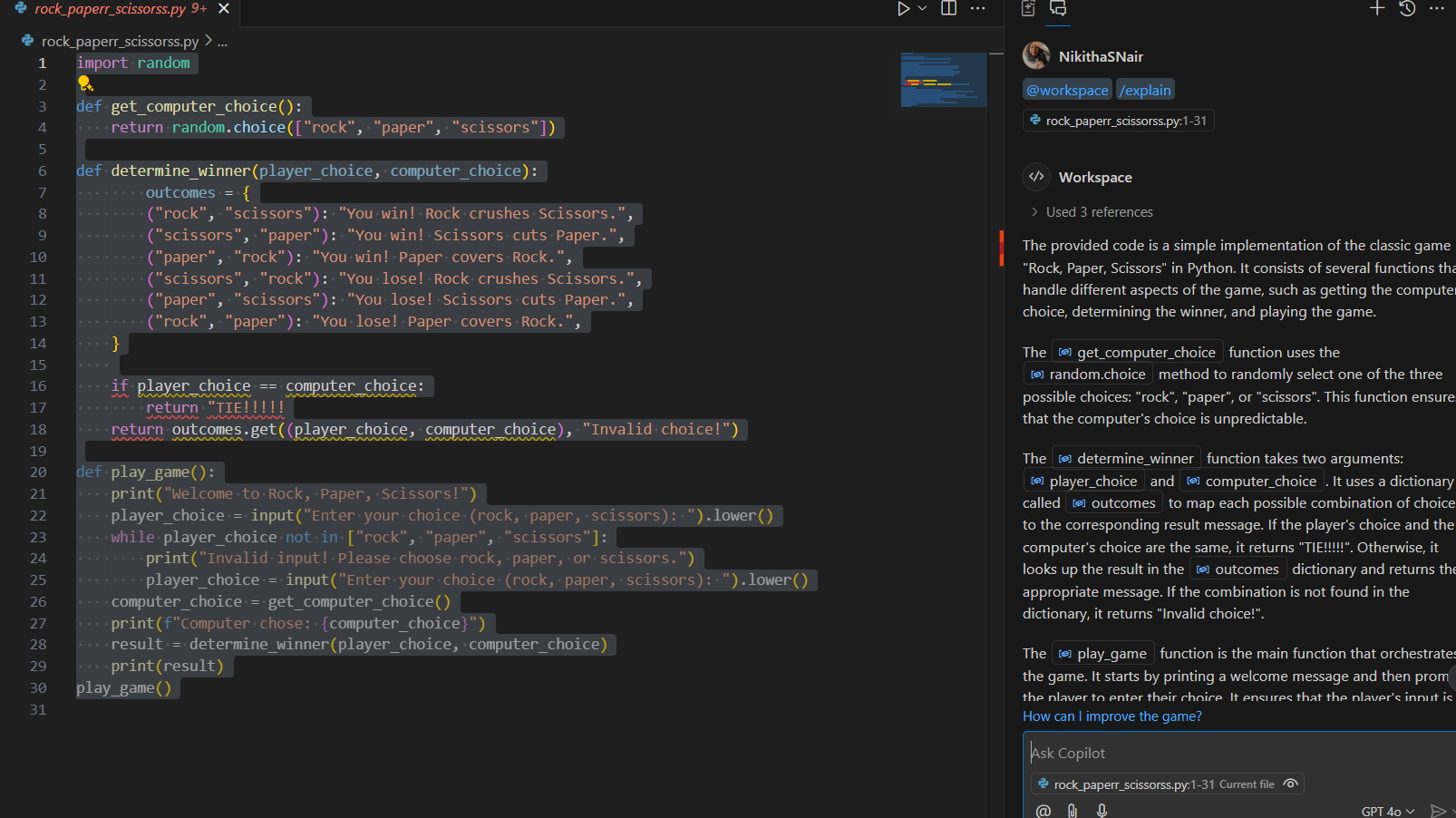
Task: Click the Workspace agent code icon
Action: click(x=1036, y=177)
